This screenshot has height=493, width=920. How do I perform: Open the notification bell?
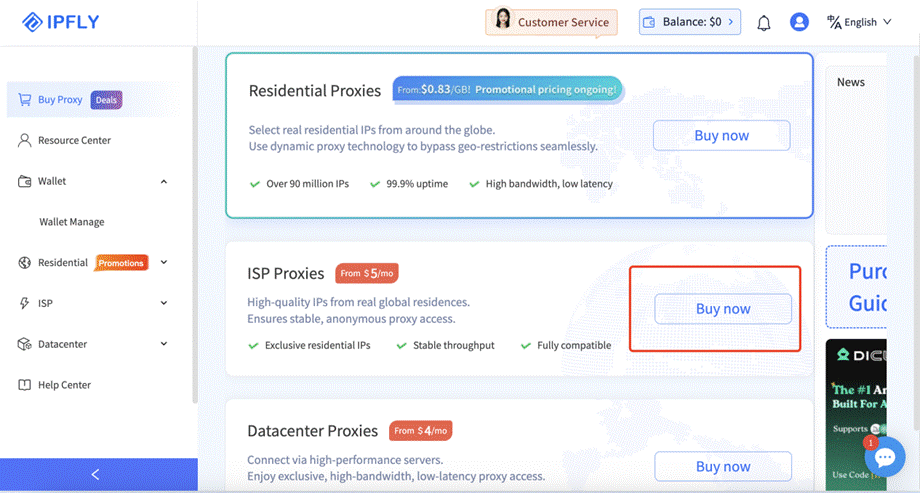point(764,22)
